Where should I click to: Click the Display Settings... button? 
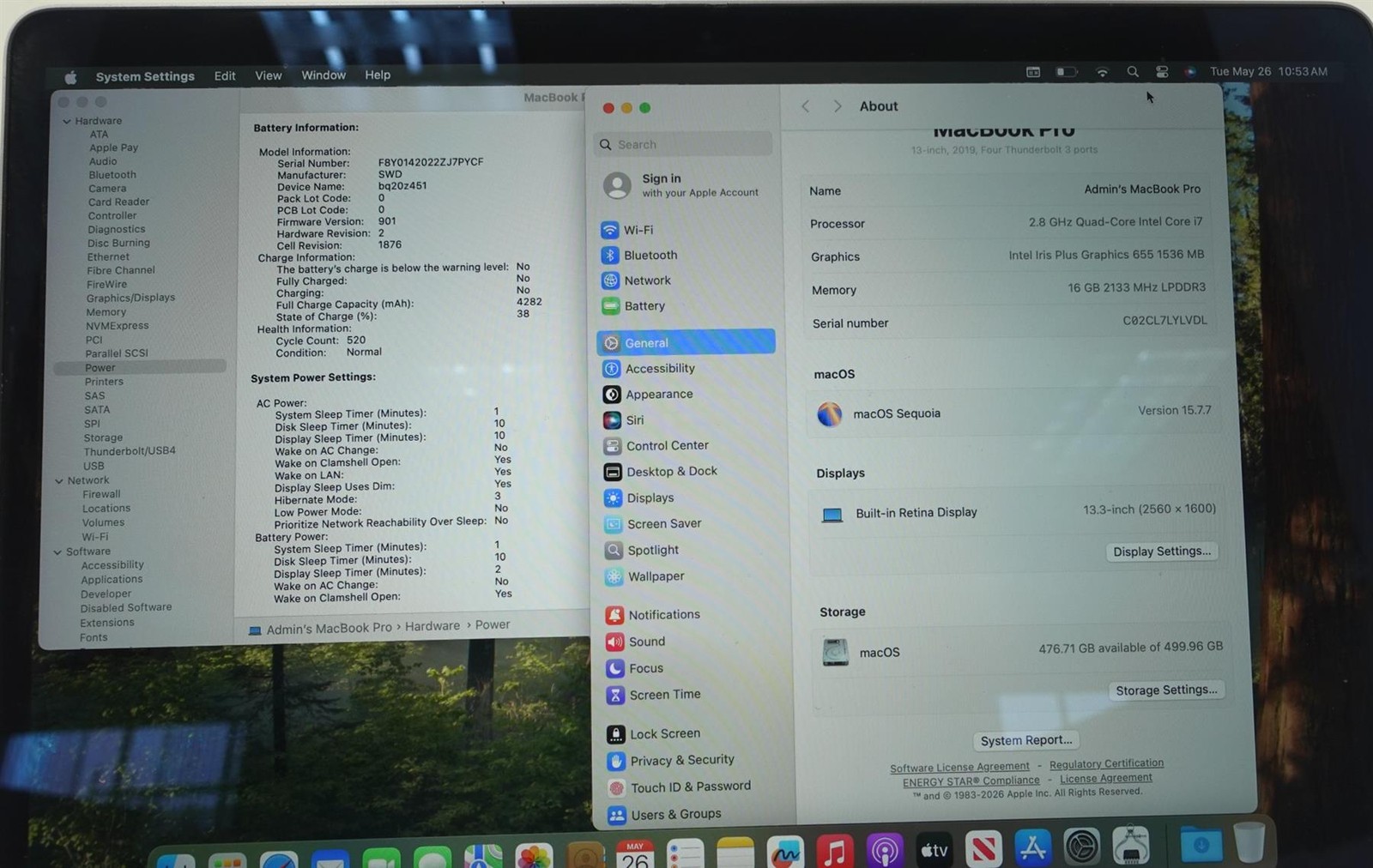pyautogui.click(x=1162, y=552)
